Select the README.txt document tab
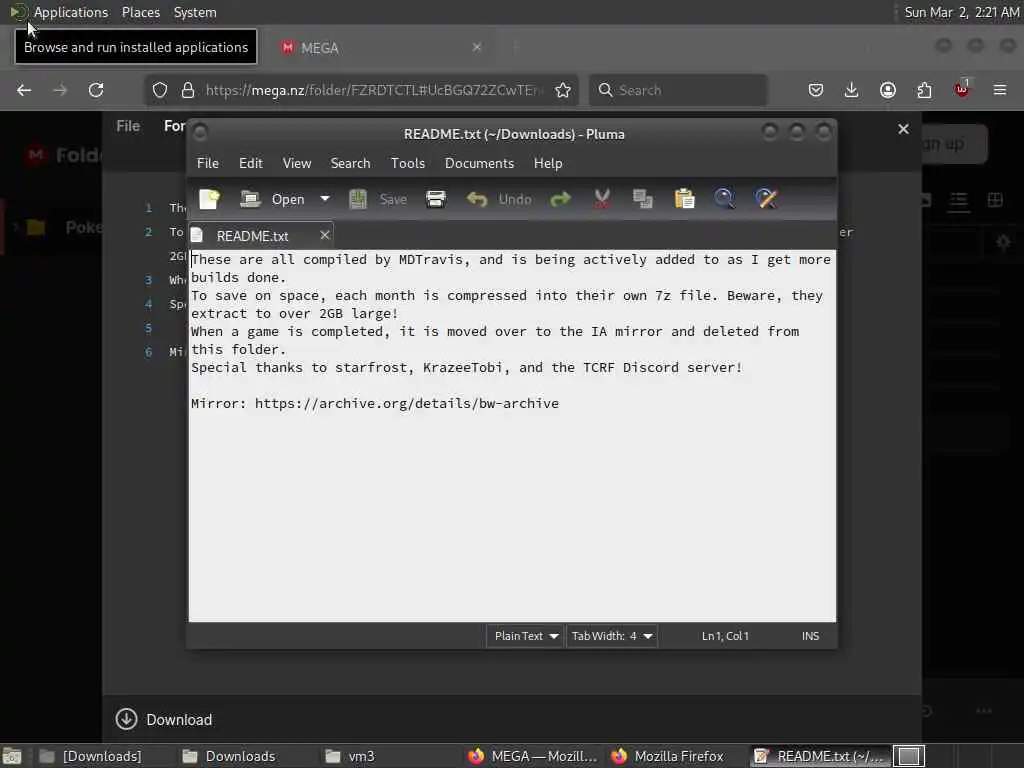The width and height of the screenshot is (1024, 768). click(x=252, y=236)
